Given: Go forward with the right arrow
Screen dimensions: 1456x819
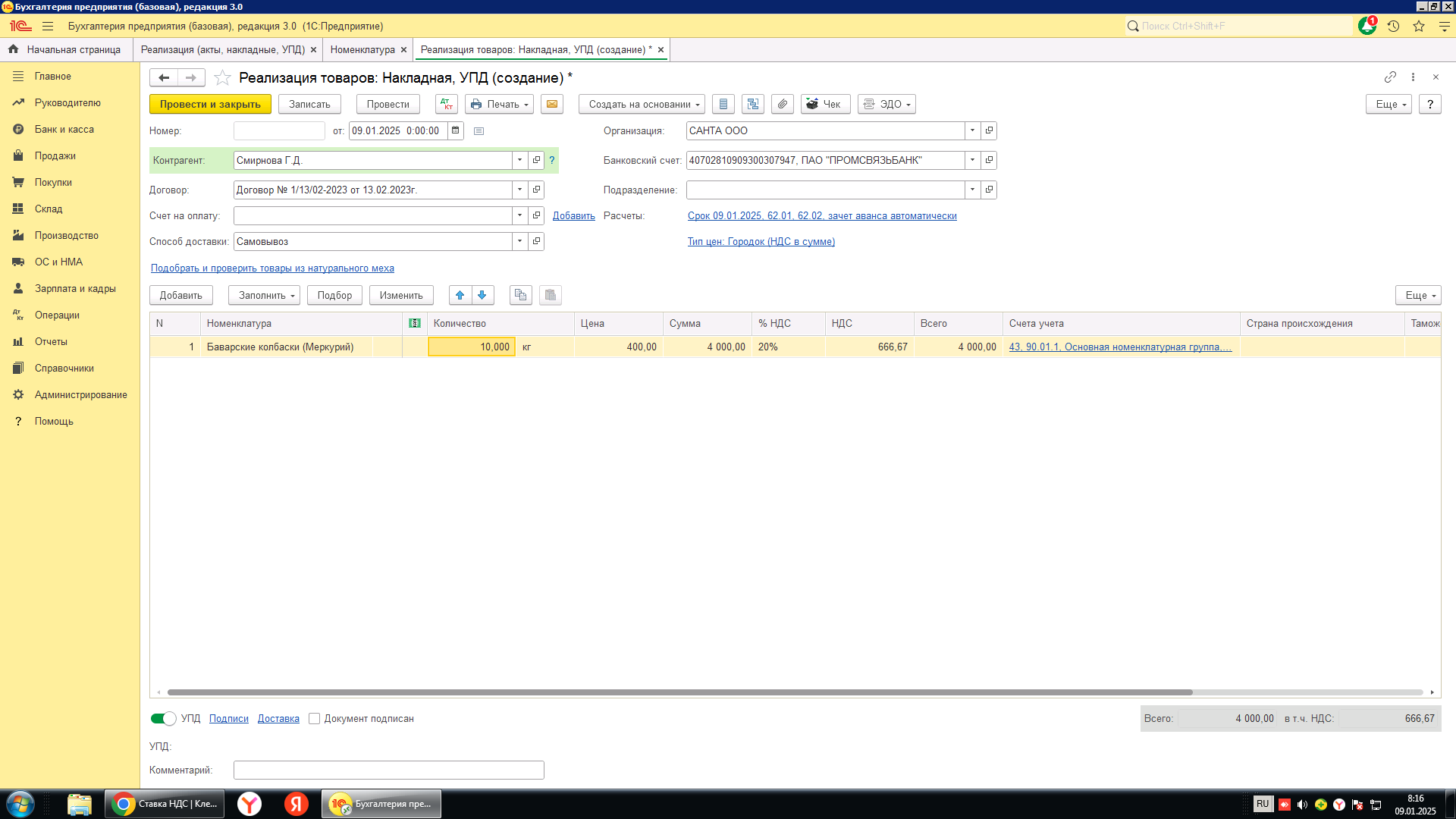Looking at the screenshot, I should point(191,77).
